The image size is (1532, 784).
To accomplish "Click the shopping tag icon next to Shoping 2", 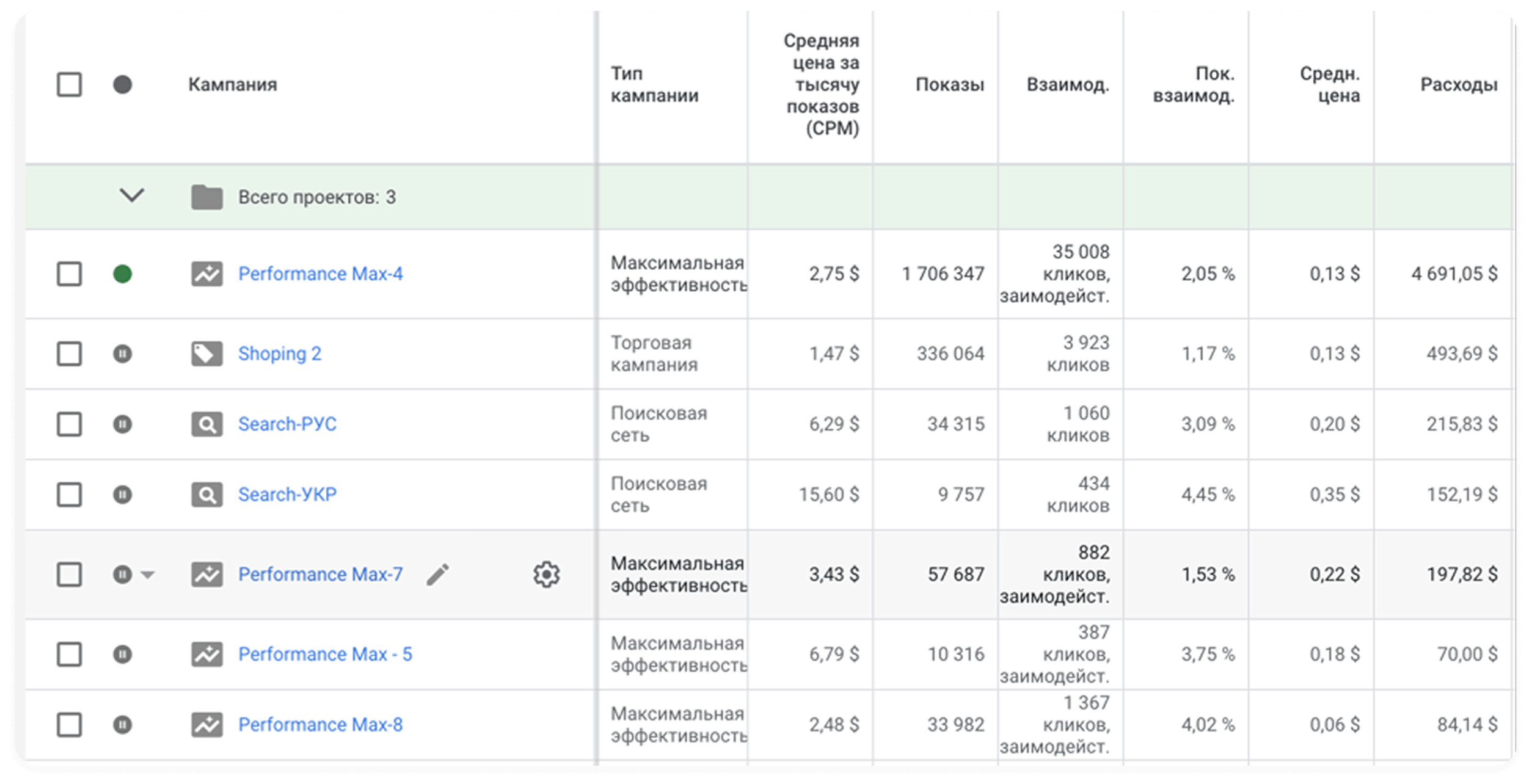I will click(x=206, y=354).
